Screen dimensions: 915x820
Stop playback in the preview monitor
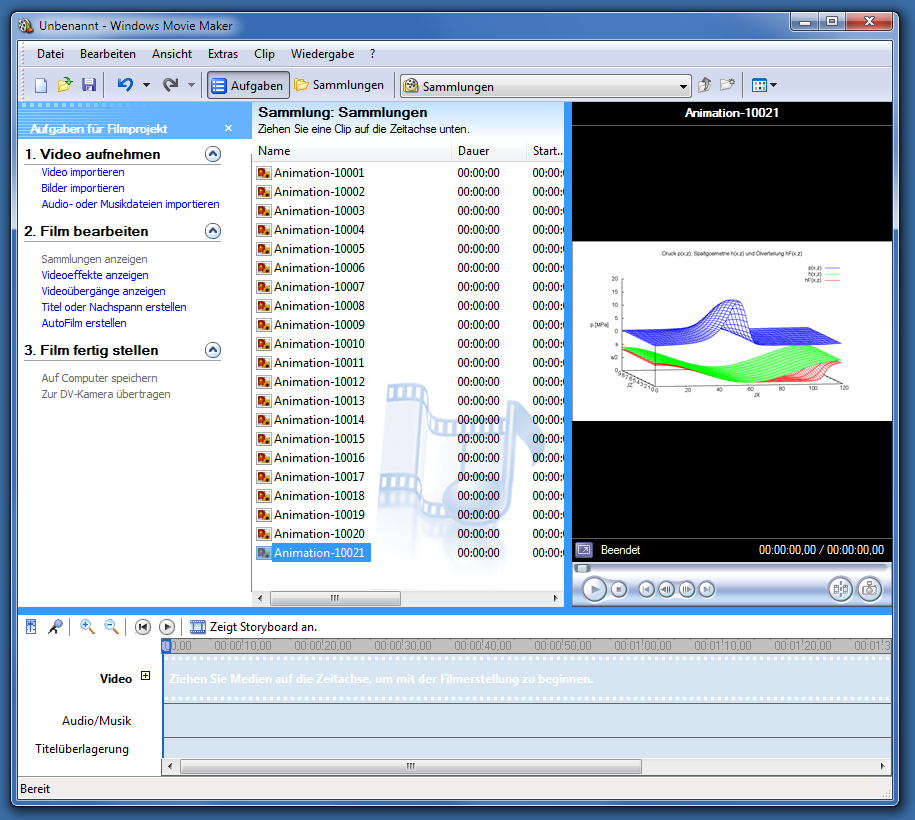[619, 589]
